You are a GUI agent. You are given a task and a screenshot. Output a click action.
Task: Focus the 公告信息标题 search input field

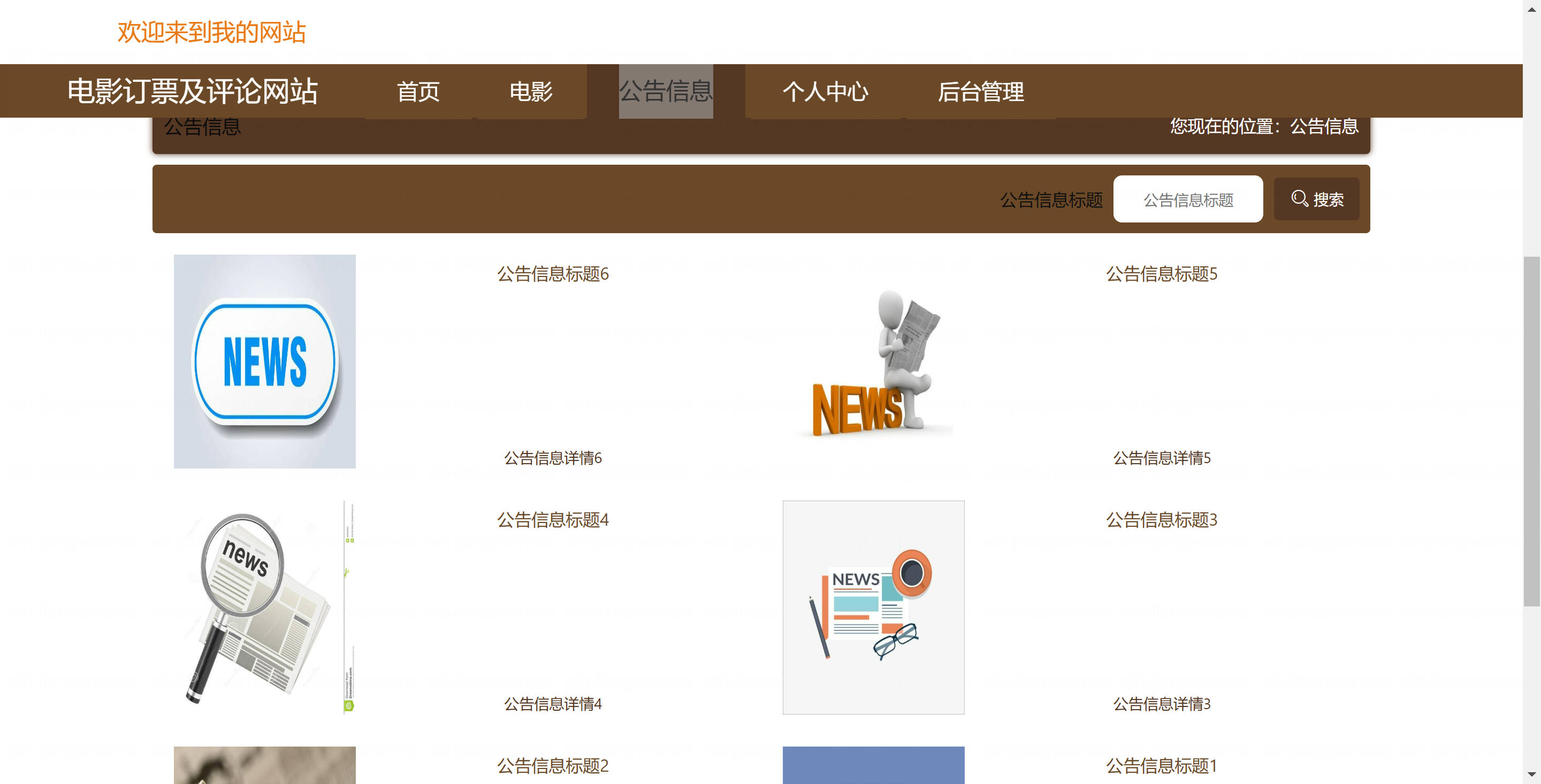click(1187, 199)
